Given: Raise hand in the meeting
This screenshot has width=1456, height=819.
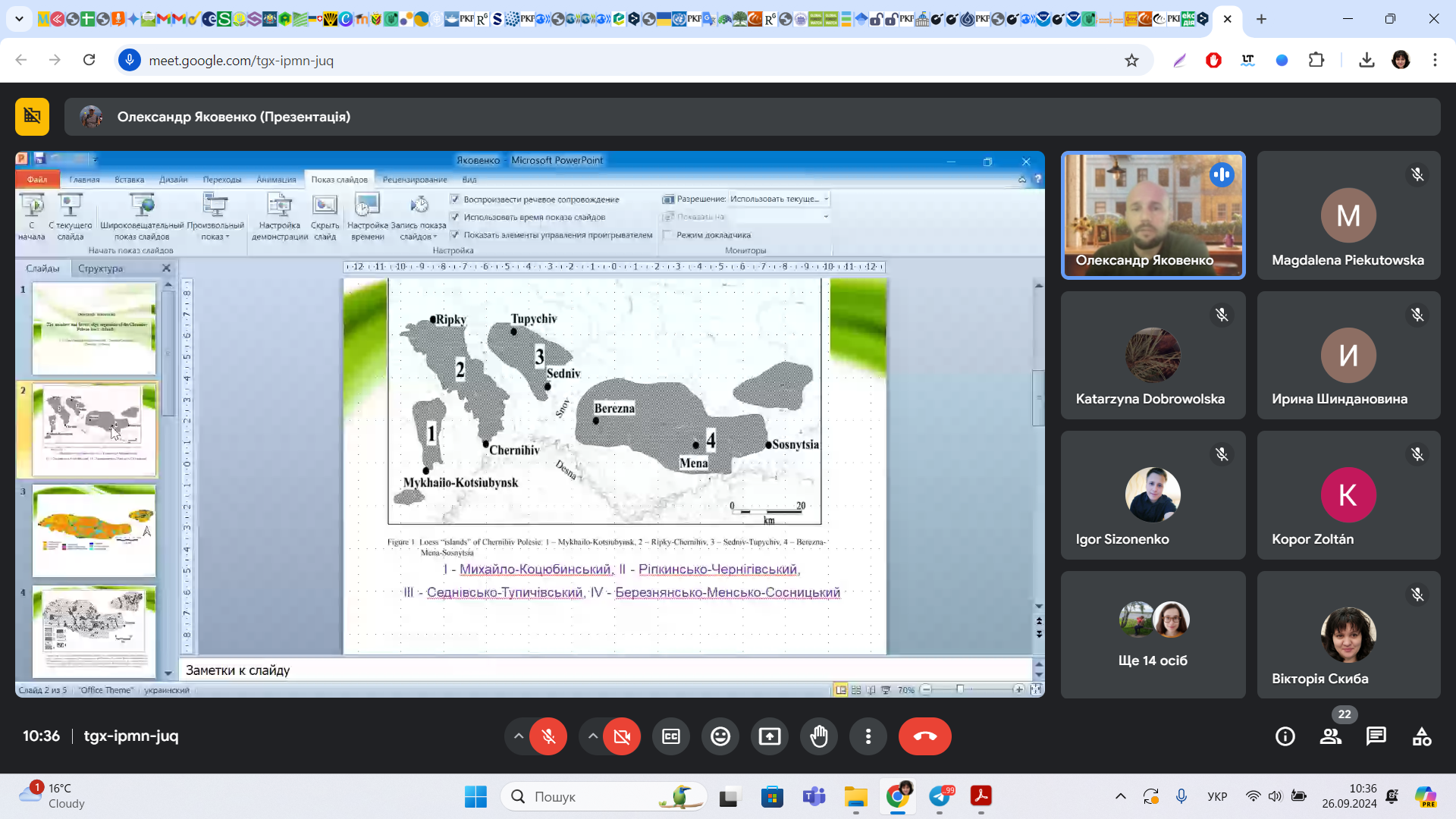Looking at the screenshot, I should (x=819, y=736).
